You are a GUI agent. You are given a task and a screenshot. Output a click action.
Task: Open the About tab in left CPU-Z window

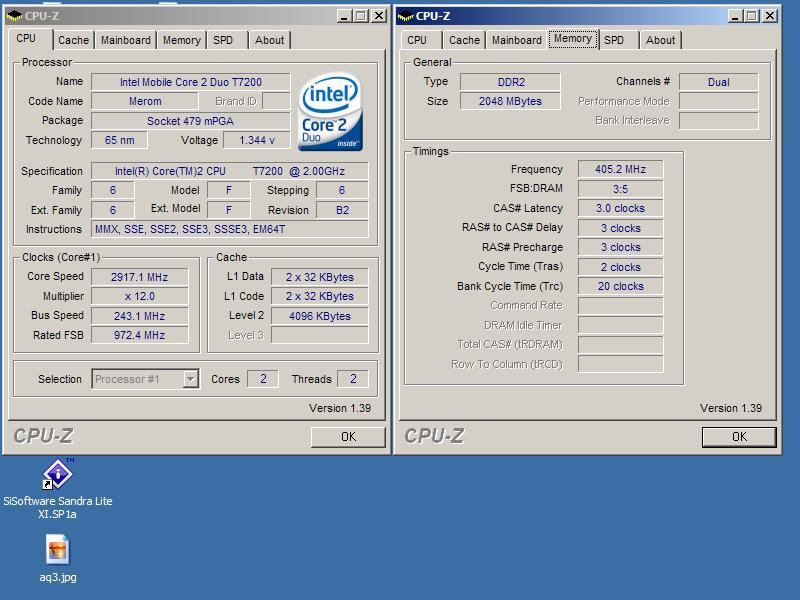tap(269, 40)
